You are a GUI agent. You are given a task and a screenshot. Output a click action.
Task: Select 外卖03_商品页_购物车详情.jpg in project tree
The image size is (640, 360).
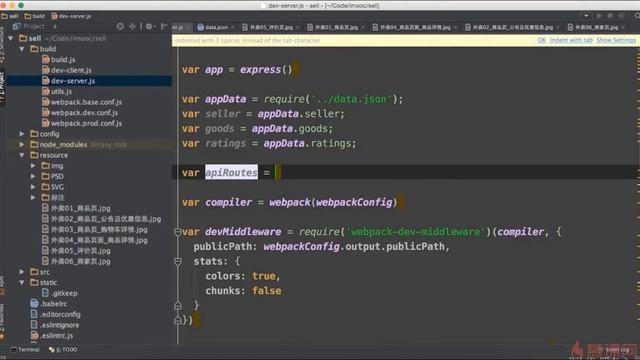99,229
